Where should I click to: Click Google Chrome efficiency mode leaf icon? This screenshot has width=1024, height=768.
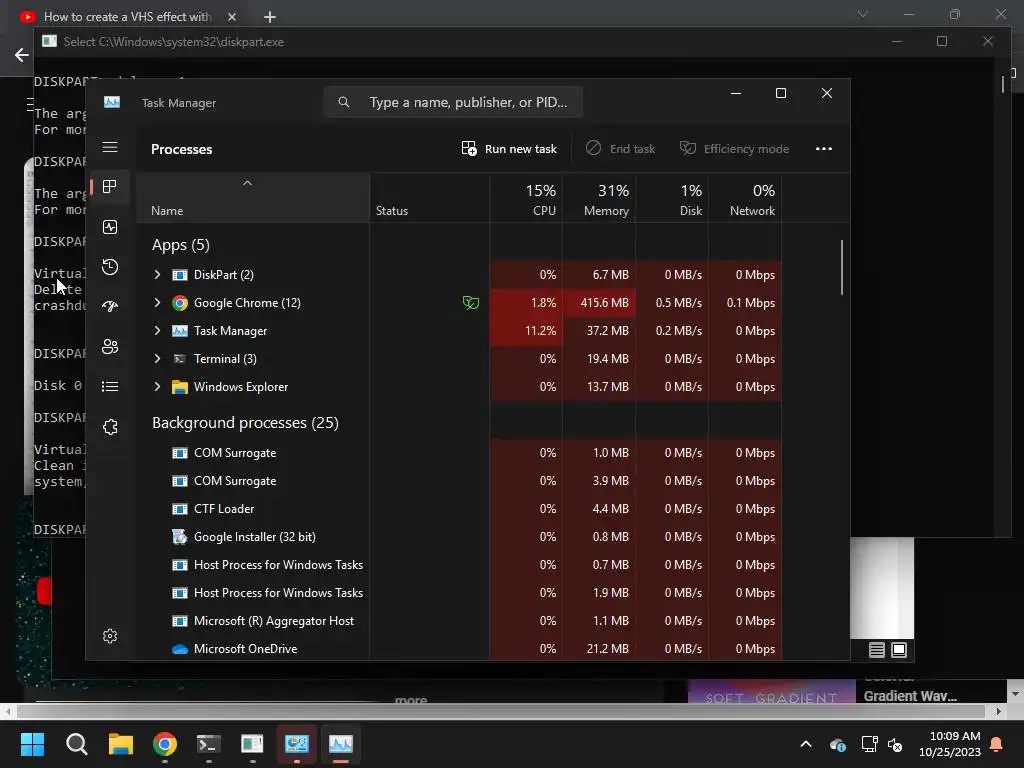(x=470, y=302)
